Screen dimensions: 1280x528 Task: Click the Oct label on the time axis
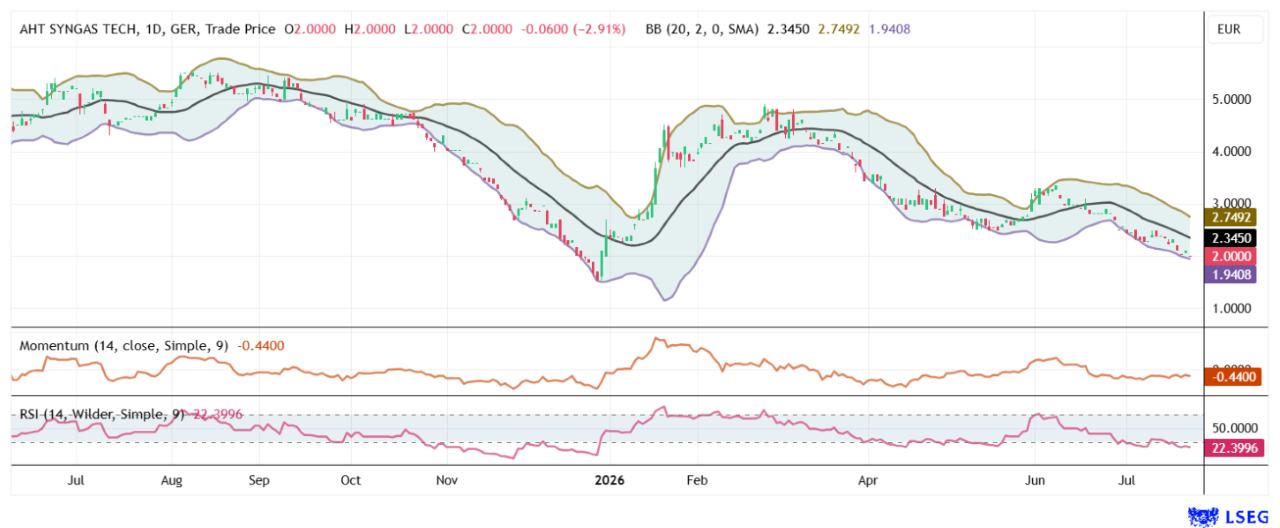coord(351,481)
